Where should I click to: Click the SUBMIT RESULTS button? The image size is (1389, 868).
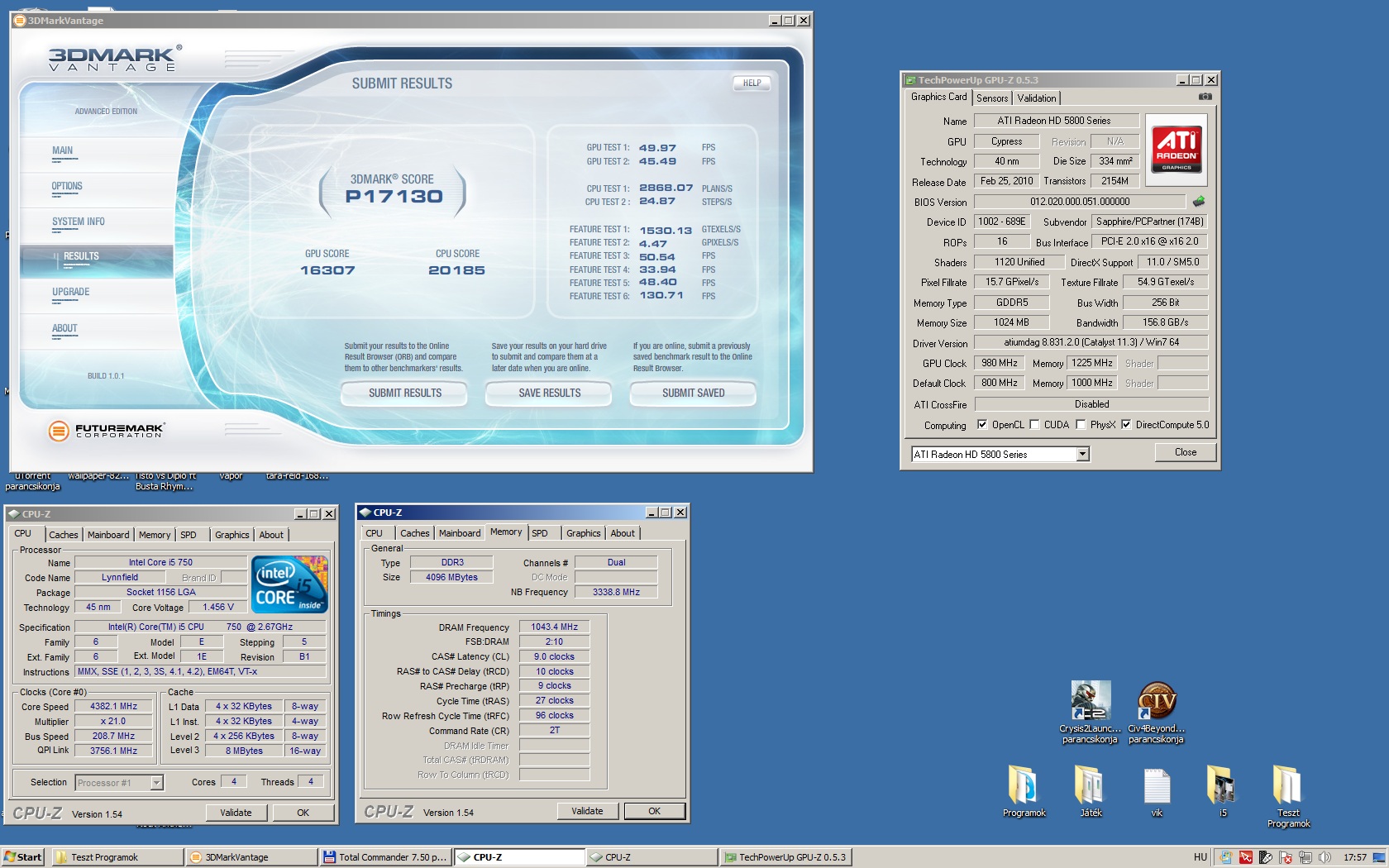tap(404, 393)
